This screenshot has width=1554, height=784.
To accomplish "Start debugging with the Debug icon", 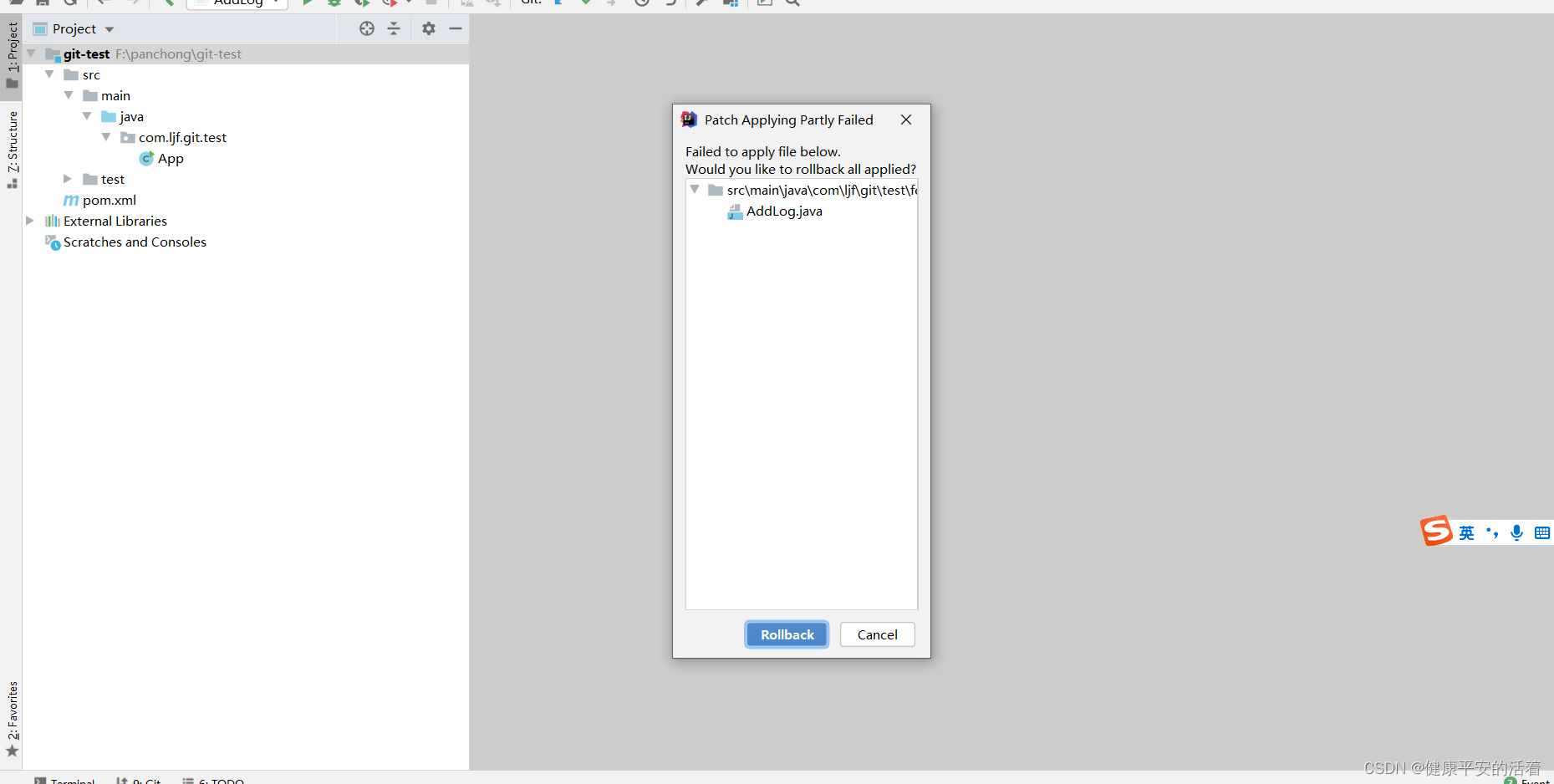I will pos(335,3).
